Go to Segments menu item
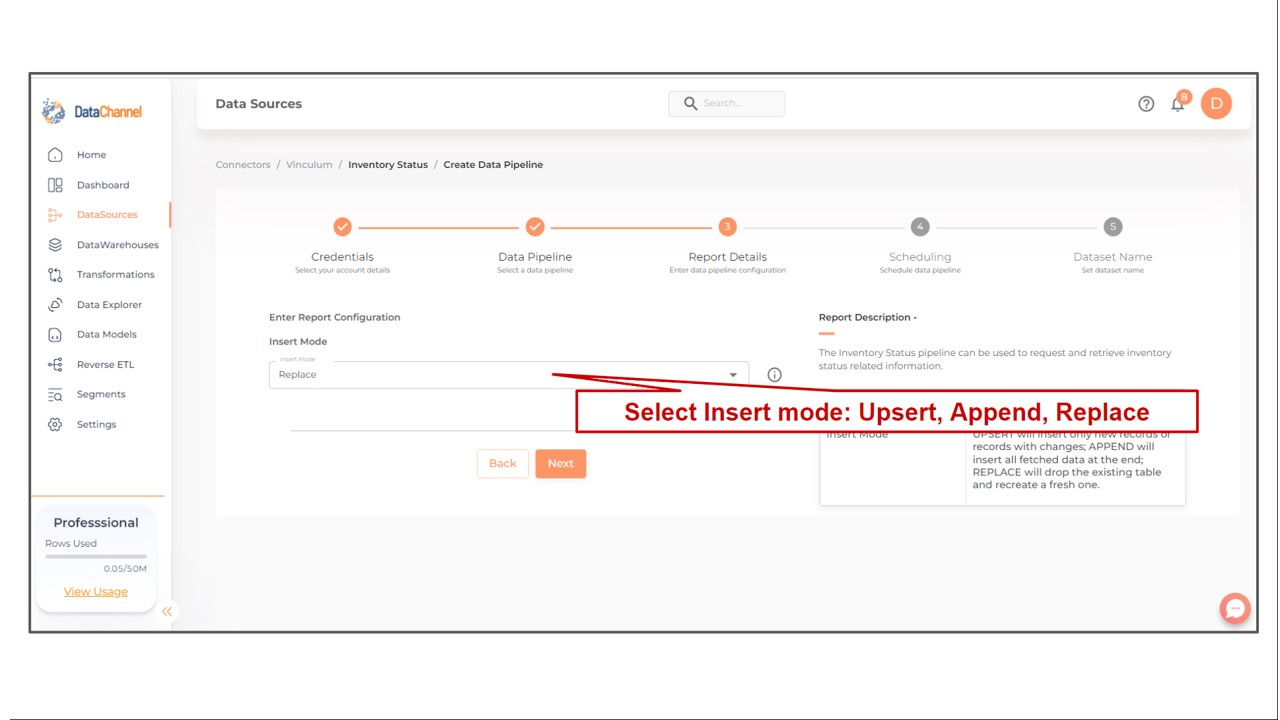 point(101,395)
